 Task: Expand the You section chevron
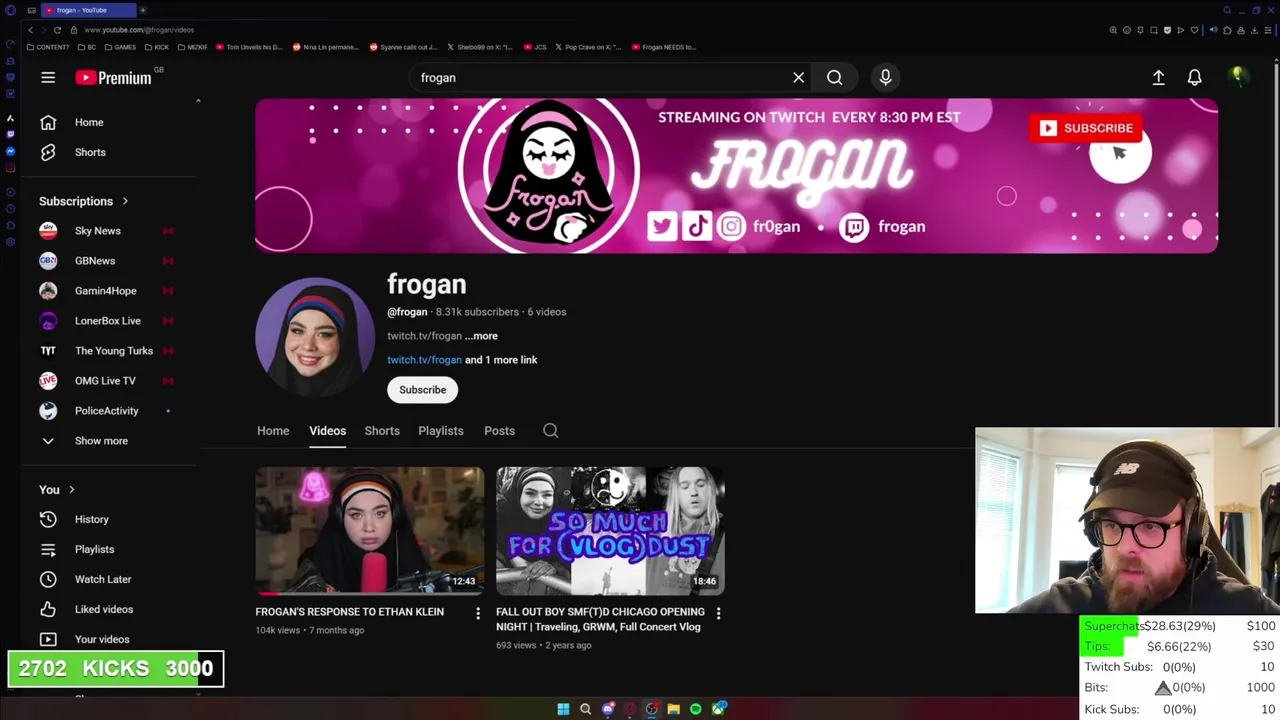pos(71,489)
